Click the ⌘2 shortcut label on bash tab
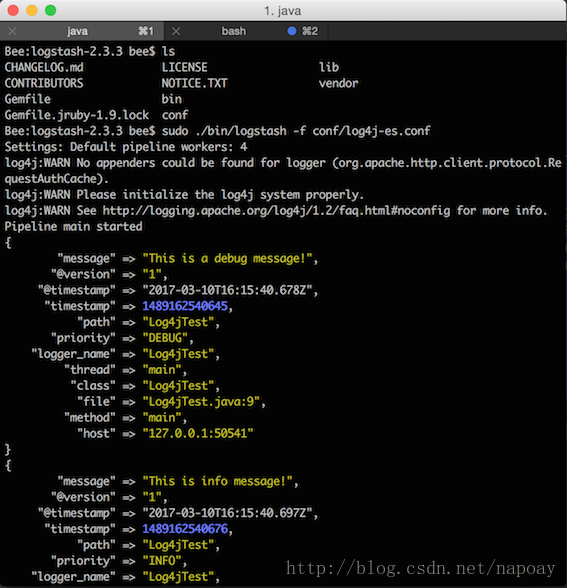 pos(310,31)
